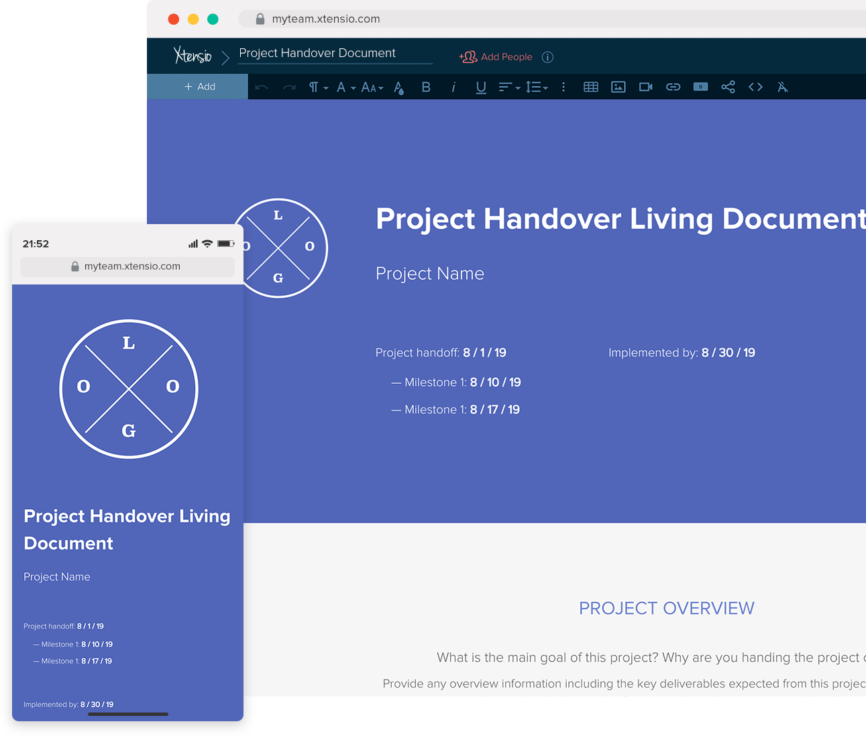Toggle italic formatting
The height and width of the screenshot is (736, 866).
[453, 87]
